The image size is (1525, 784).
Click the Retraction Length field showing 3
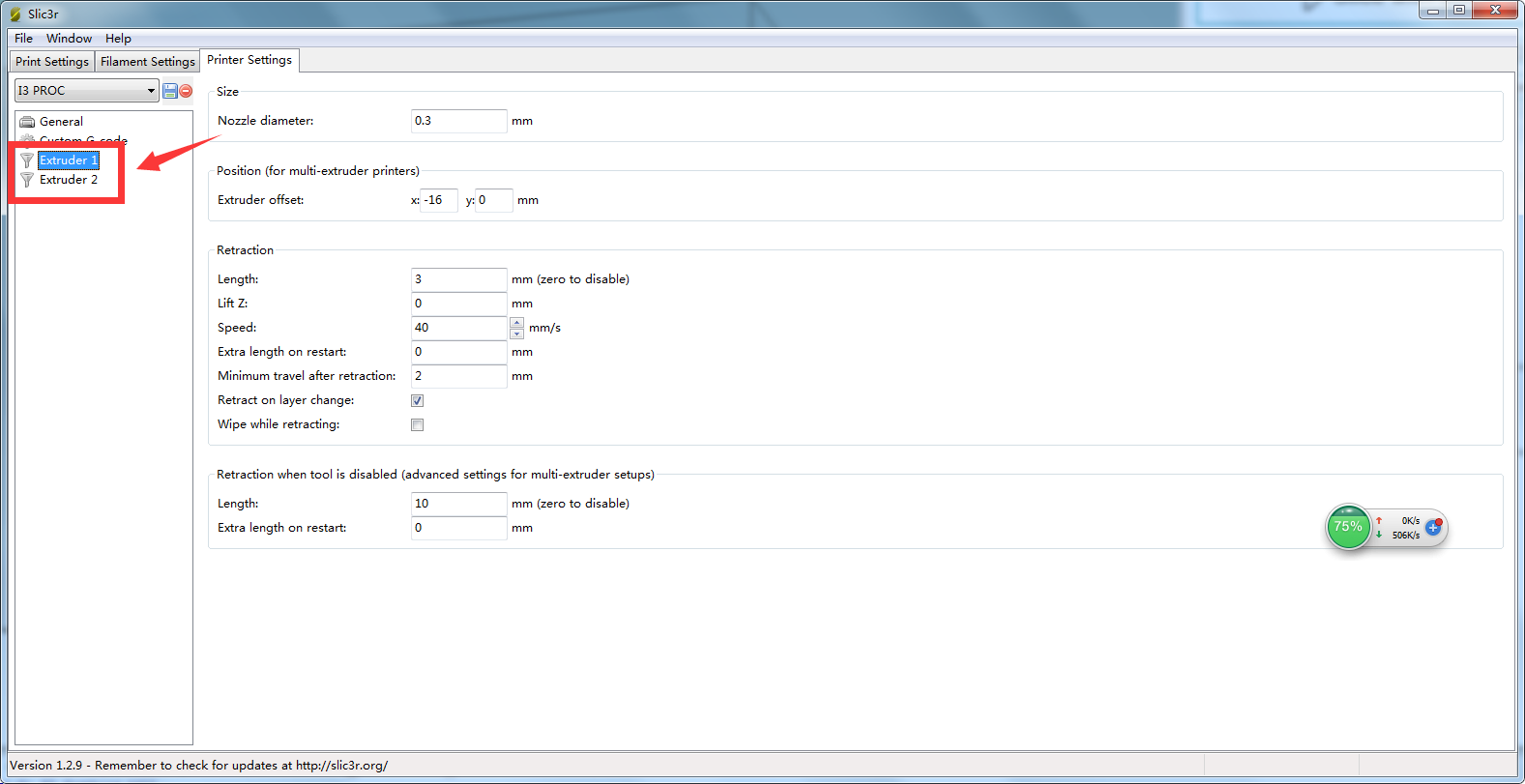(458, 279)
